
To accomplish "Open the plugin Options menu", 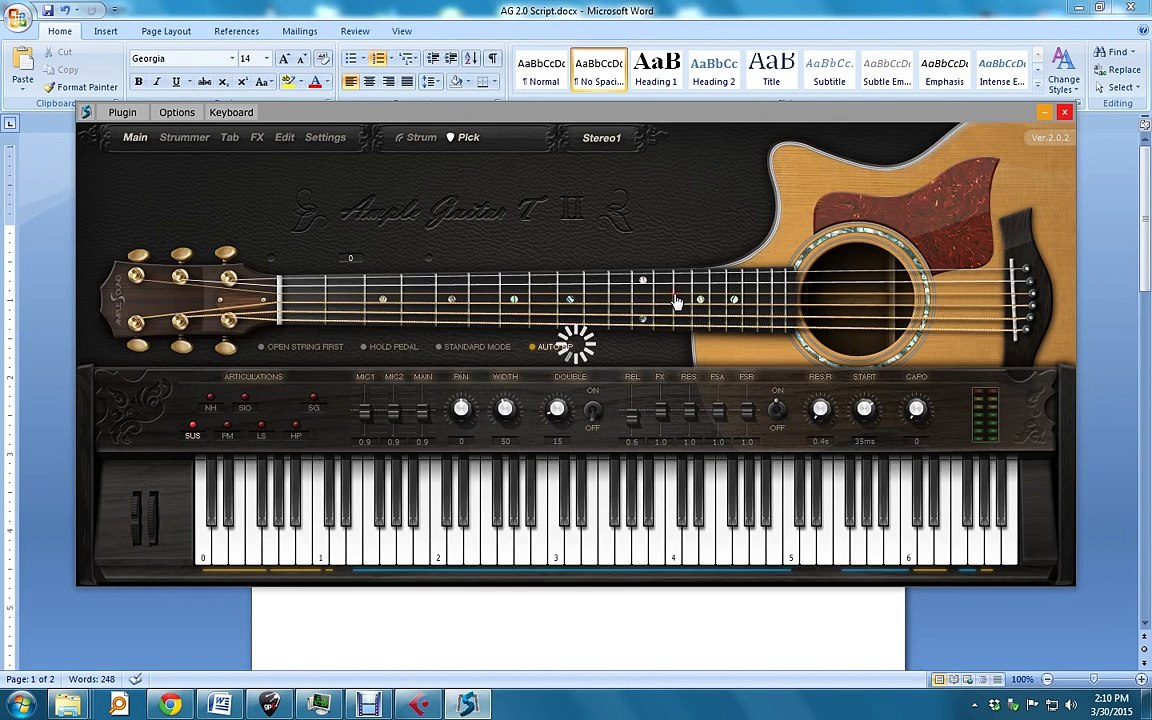I will point(177,112).
